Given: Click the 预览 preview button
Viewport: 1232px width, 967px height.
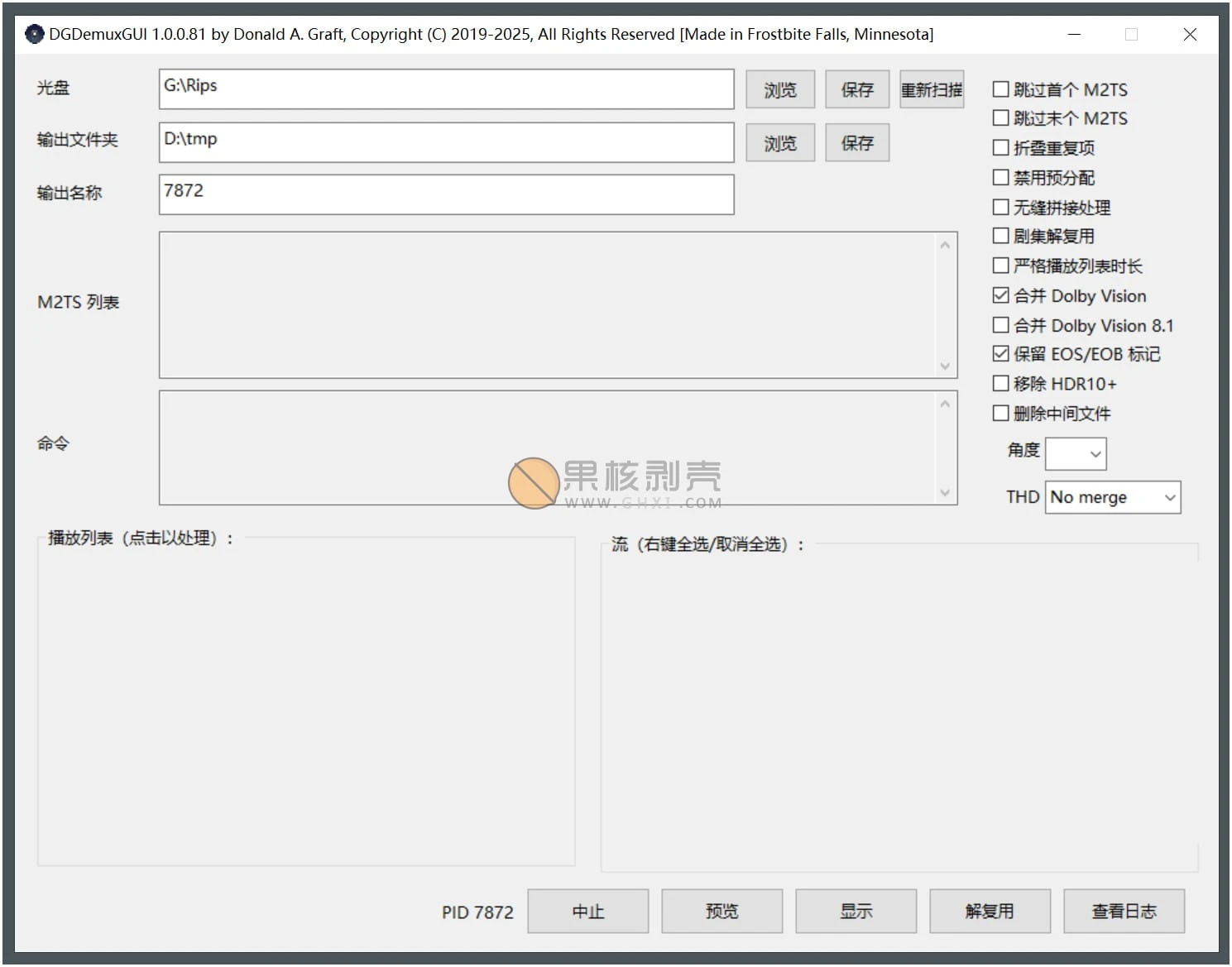Looking at the screenshot, I should coord(721,911).
